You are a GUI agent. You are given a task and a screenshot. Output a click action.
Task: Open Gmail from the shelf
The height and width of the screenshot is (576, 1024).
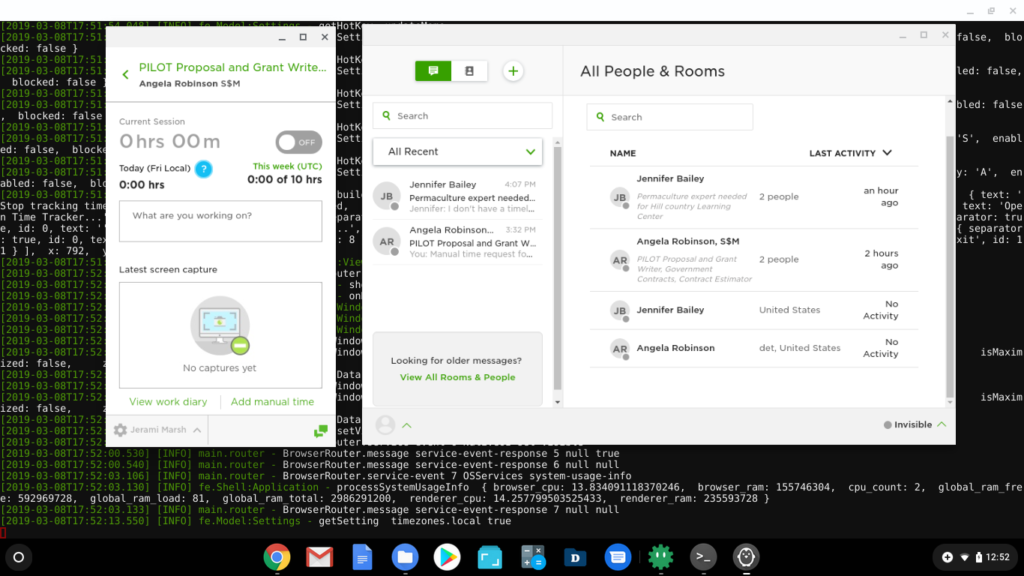(x=319, y=557)
